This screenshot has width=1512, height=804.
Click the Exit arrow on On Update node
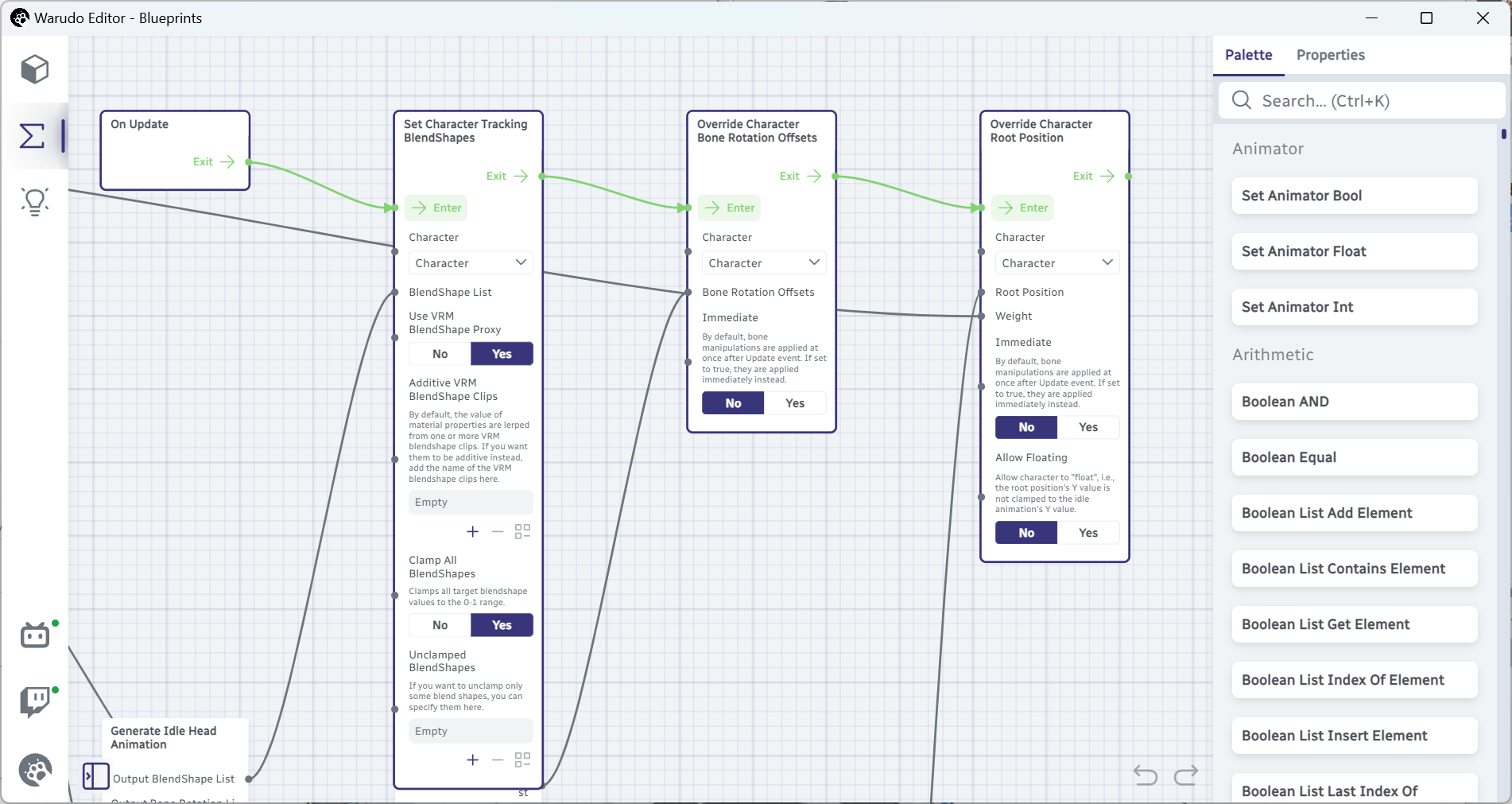[227, 161]
